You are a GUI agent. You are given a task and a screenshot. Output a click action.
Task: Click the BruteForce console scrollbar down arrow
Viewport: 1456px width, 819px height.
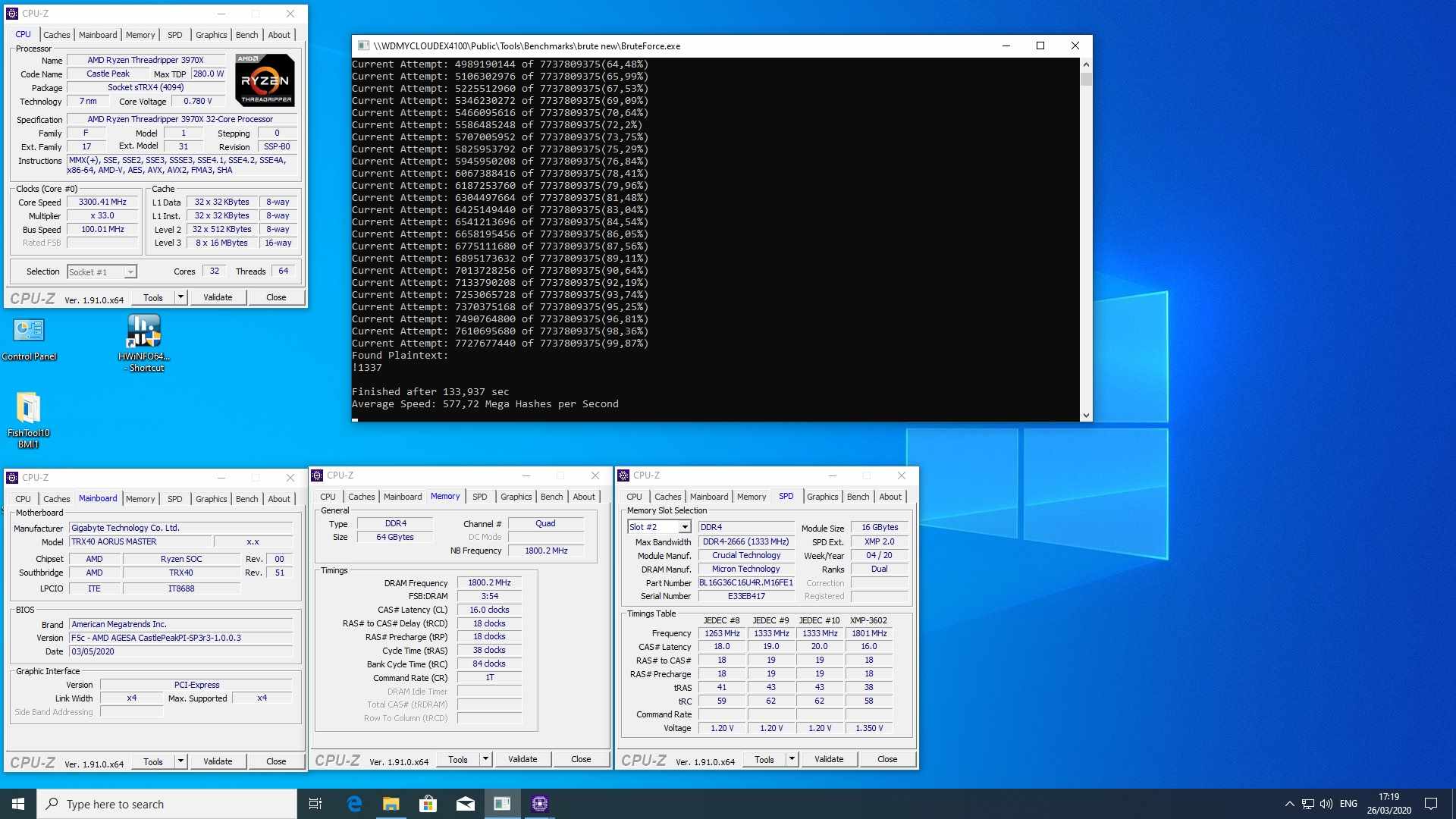(1086, 415)
